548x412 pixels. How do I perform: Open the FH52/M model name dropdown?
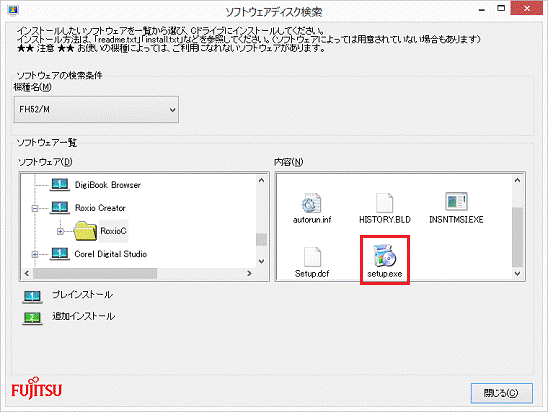tap(96, 109)
